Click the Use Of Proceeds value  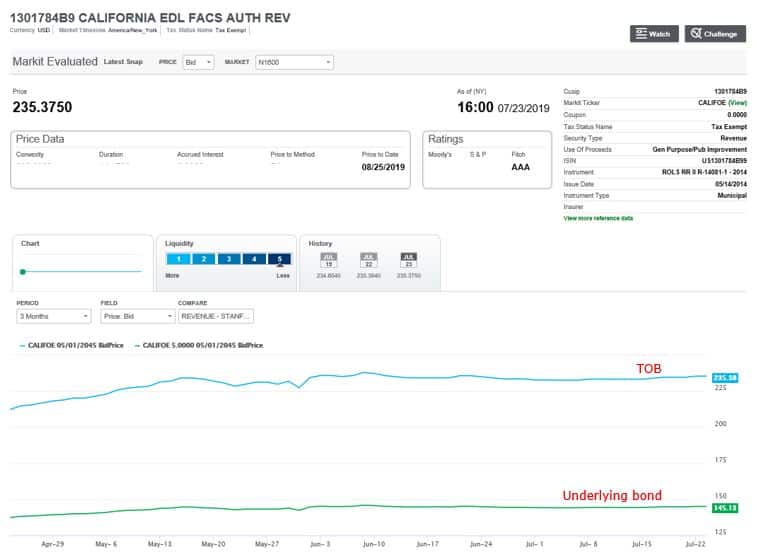(x=700, y=150)
